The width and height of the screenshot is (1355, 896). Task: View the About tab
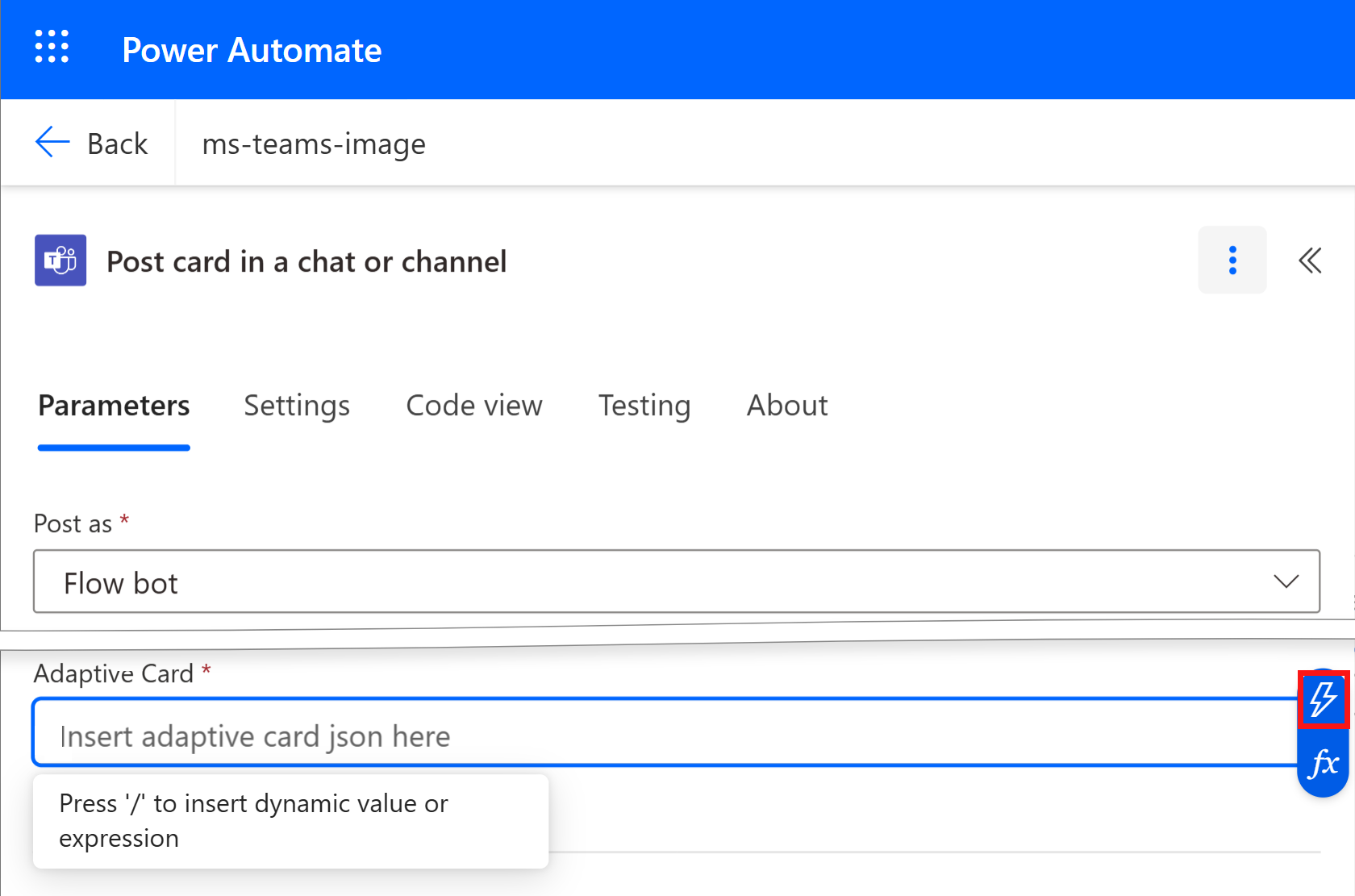(786, 406)
